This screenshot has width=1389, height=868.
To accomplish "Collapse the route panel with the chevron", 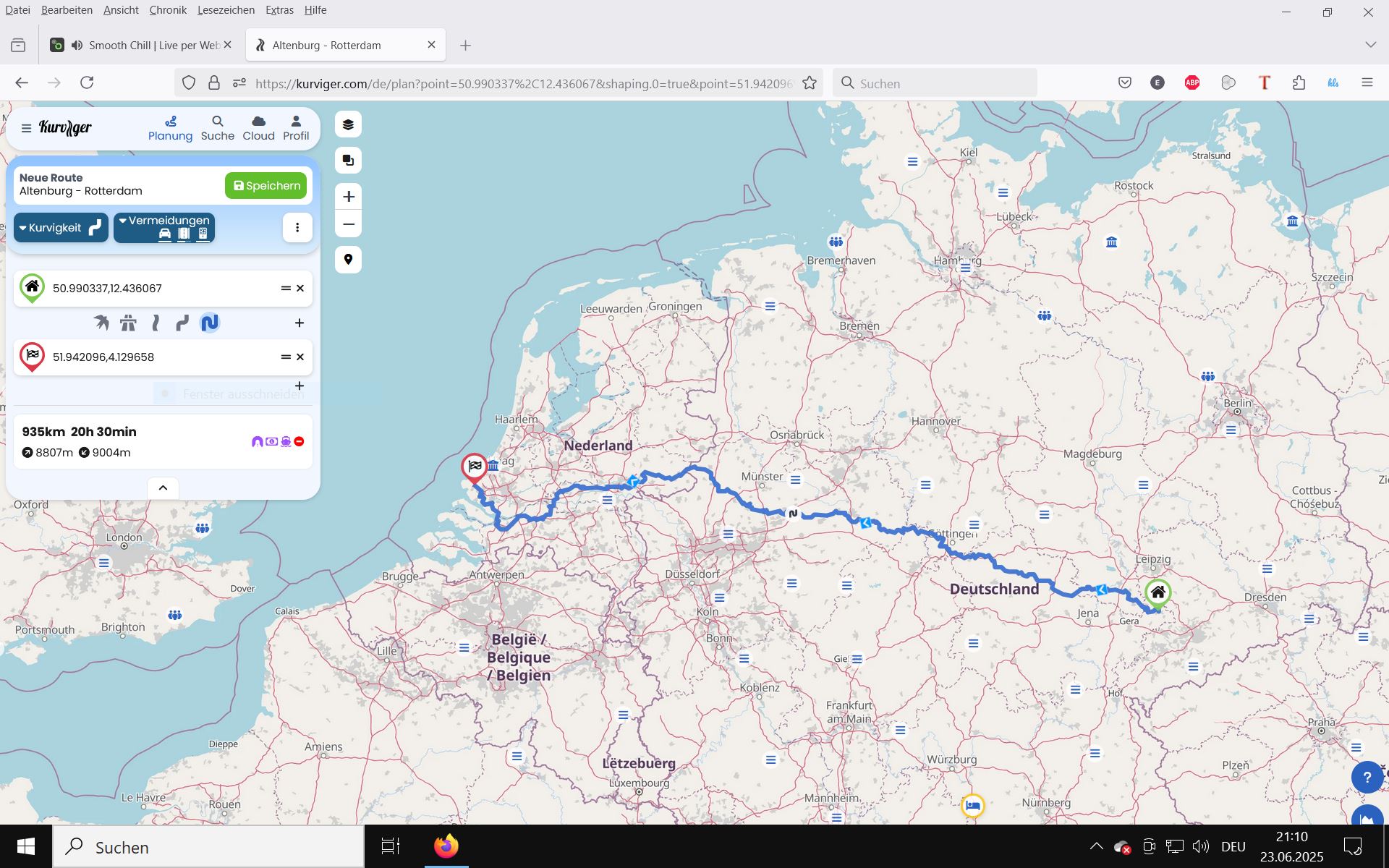I will (163, 488).
